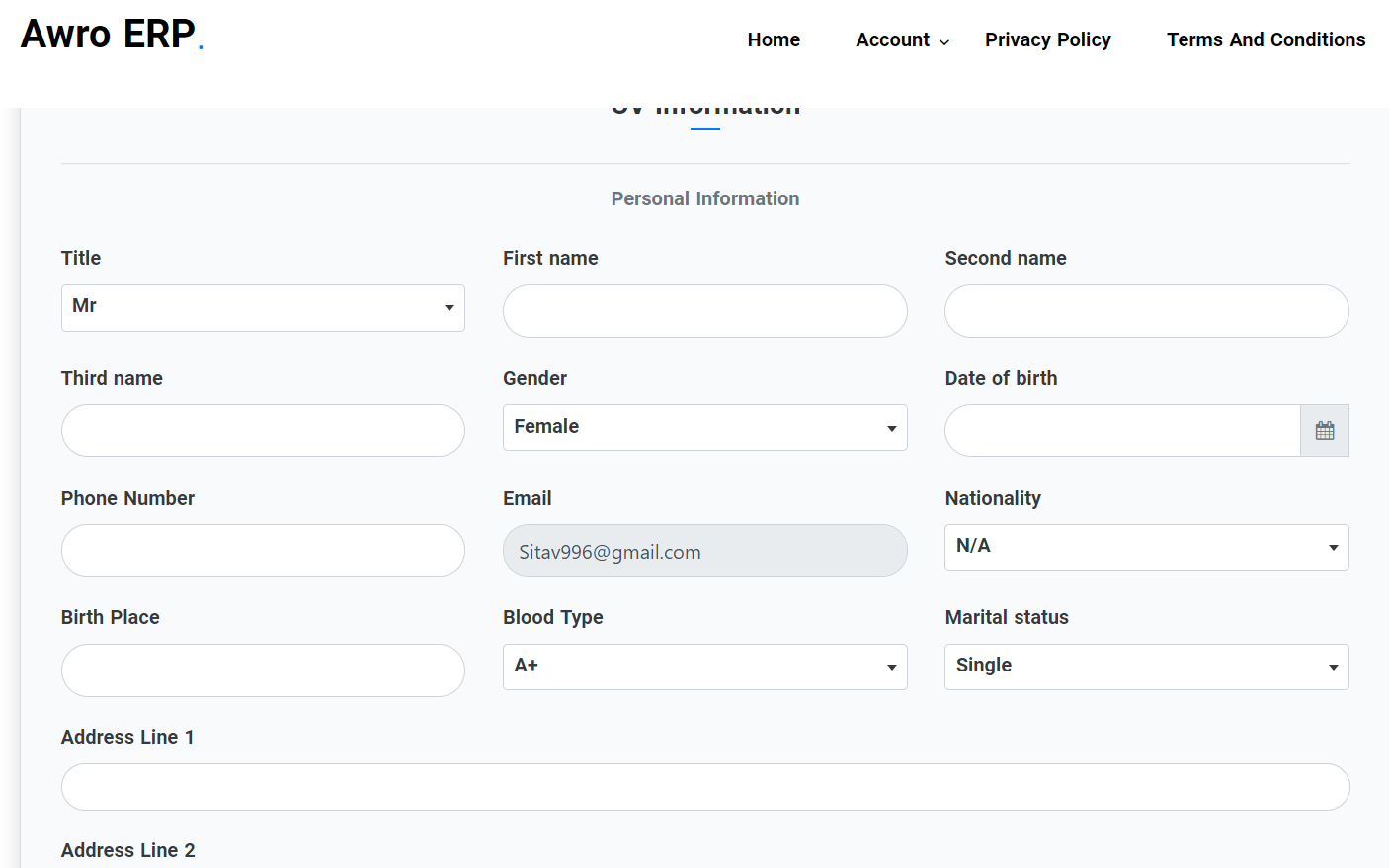Open the Privacy Policy page
The image size is (1389, 868).
[x=1047, y=39]
